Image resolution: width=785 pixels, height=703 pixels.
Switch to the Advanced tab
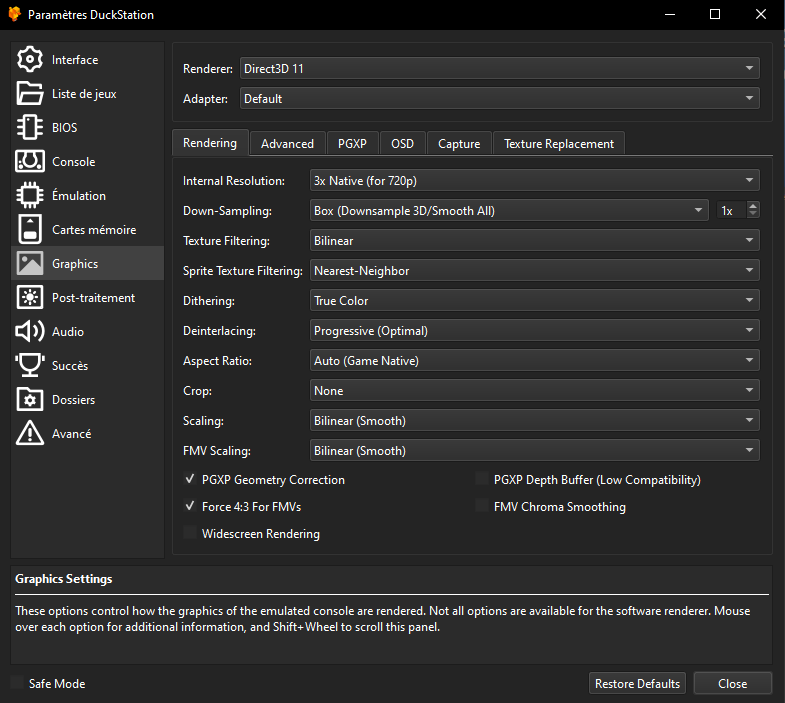coord(287,144)
